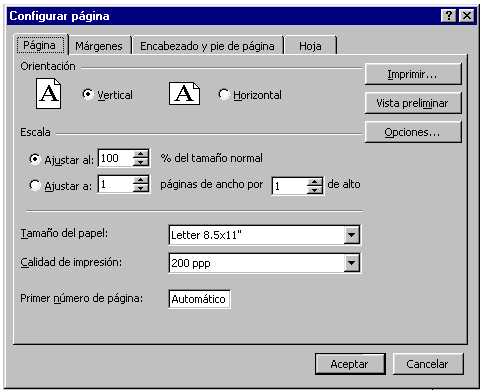Select the Horizontal orientation radio button
This screenshot has height=392, width=484.
(224, 95)
